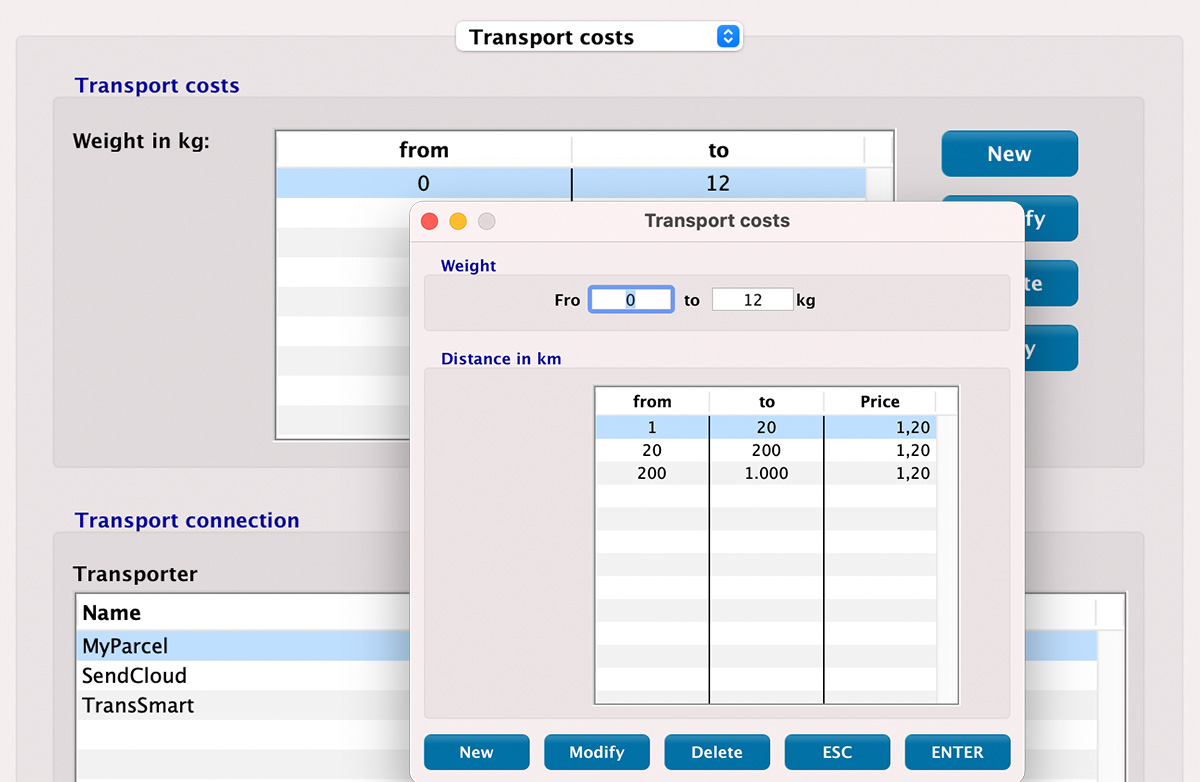Select MyParcel in the Transporter list
The height and width of the screenshot is (782, 1200).
pos(200,645)
